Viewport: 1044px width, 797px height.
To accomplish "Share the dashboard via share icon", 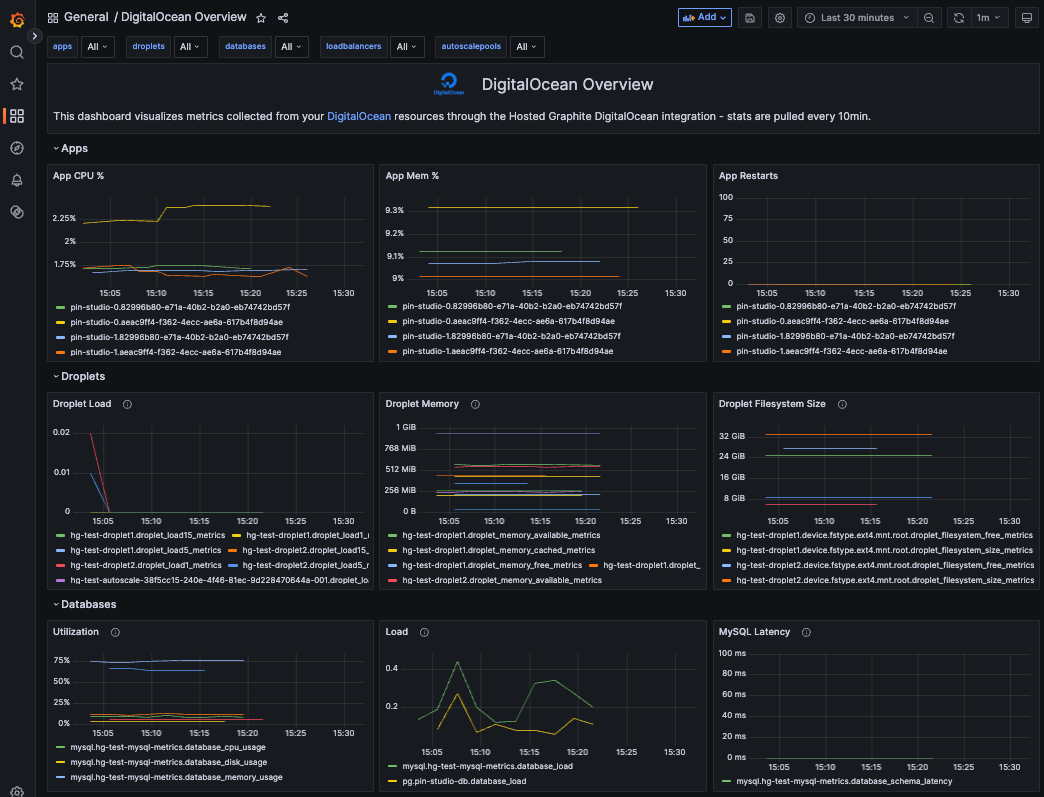I will click(x=283, y=18).
